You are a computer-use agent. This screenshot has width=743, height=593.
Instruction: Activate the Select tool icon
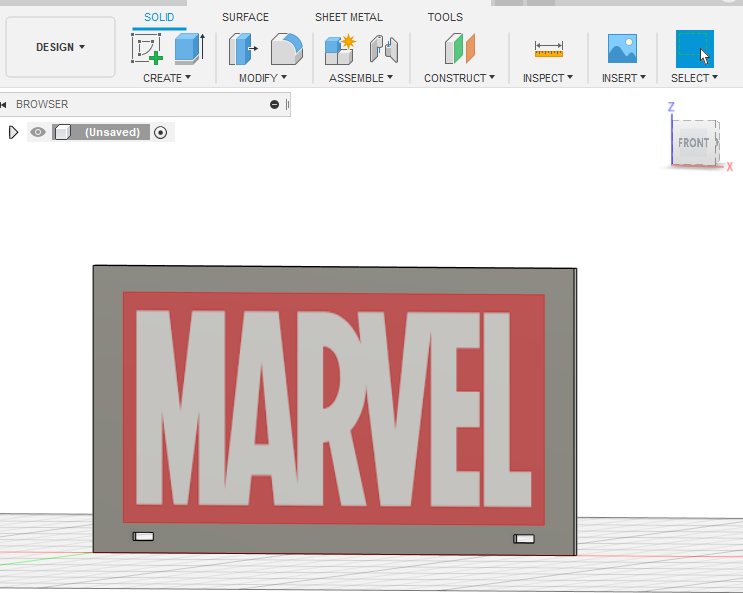coord(695,49)
